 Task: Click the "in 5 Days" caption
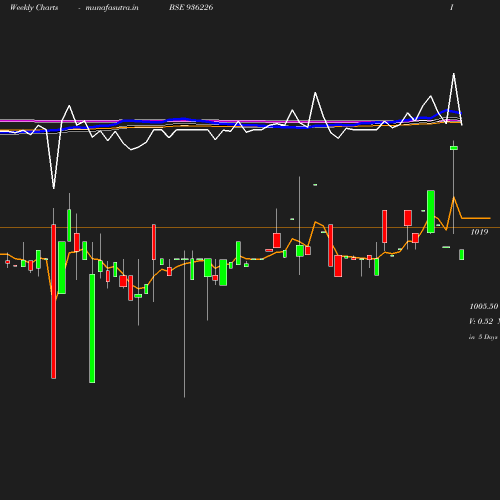click(x=483, y=337)
